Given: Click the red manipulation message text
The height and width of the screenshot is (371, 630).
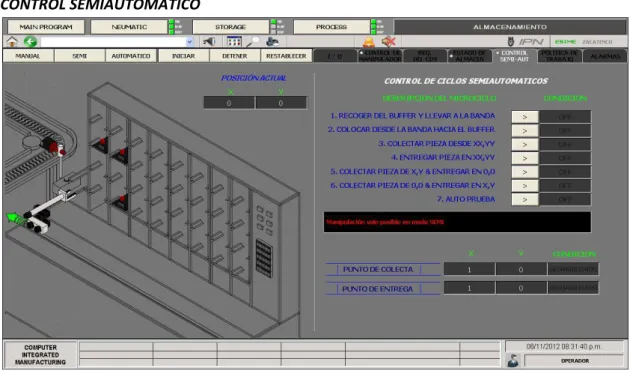Looking at the screenshot, I should 385,222.
